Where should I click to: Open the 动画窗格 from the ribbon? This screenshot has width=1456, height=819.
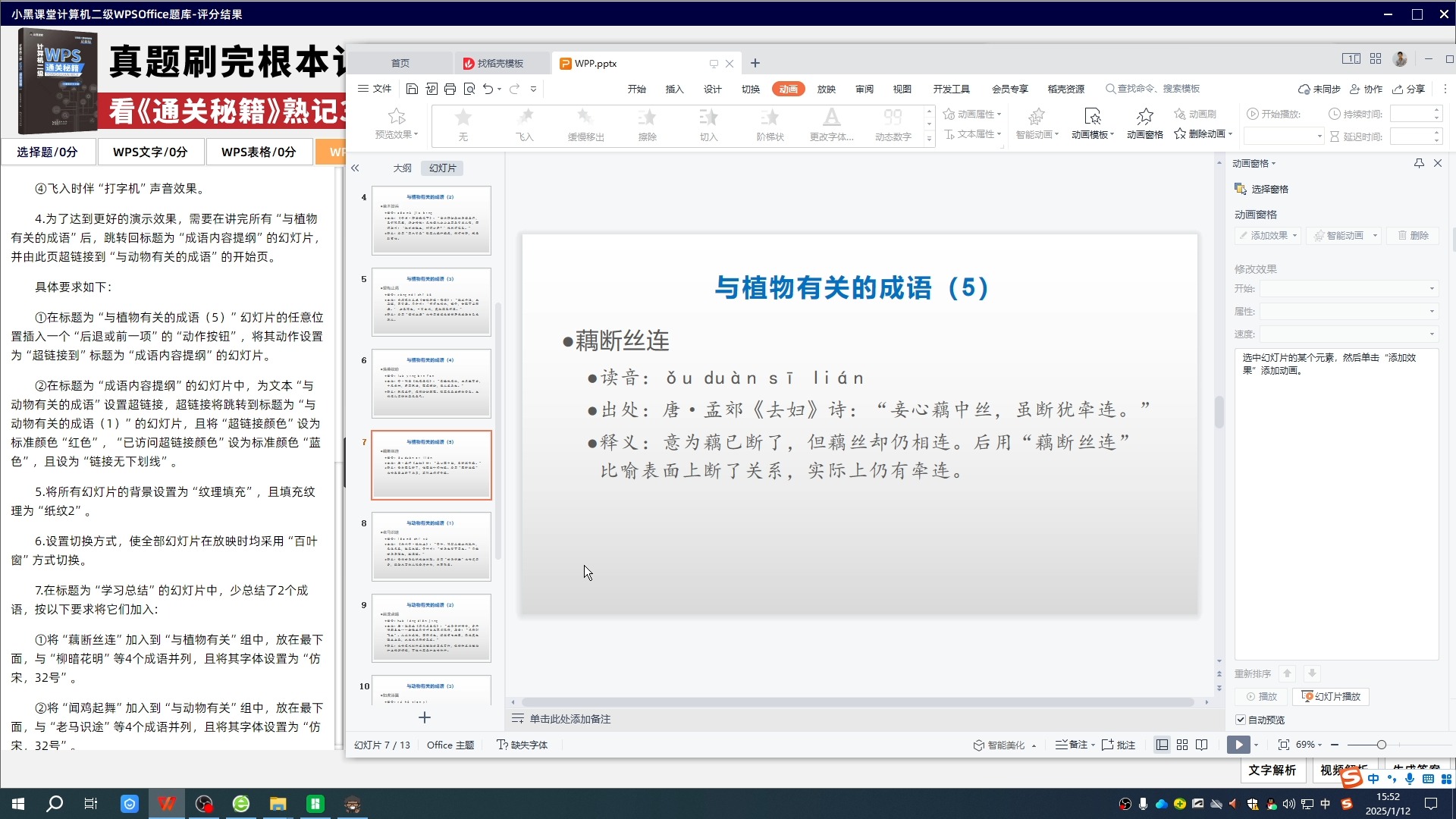point(1144,121)
